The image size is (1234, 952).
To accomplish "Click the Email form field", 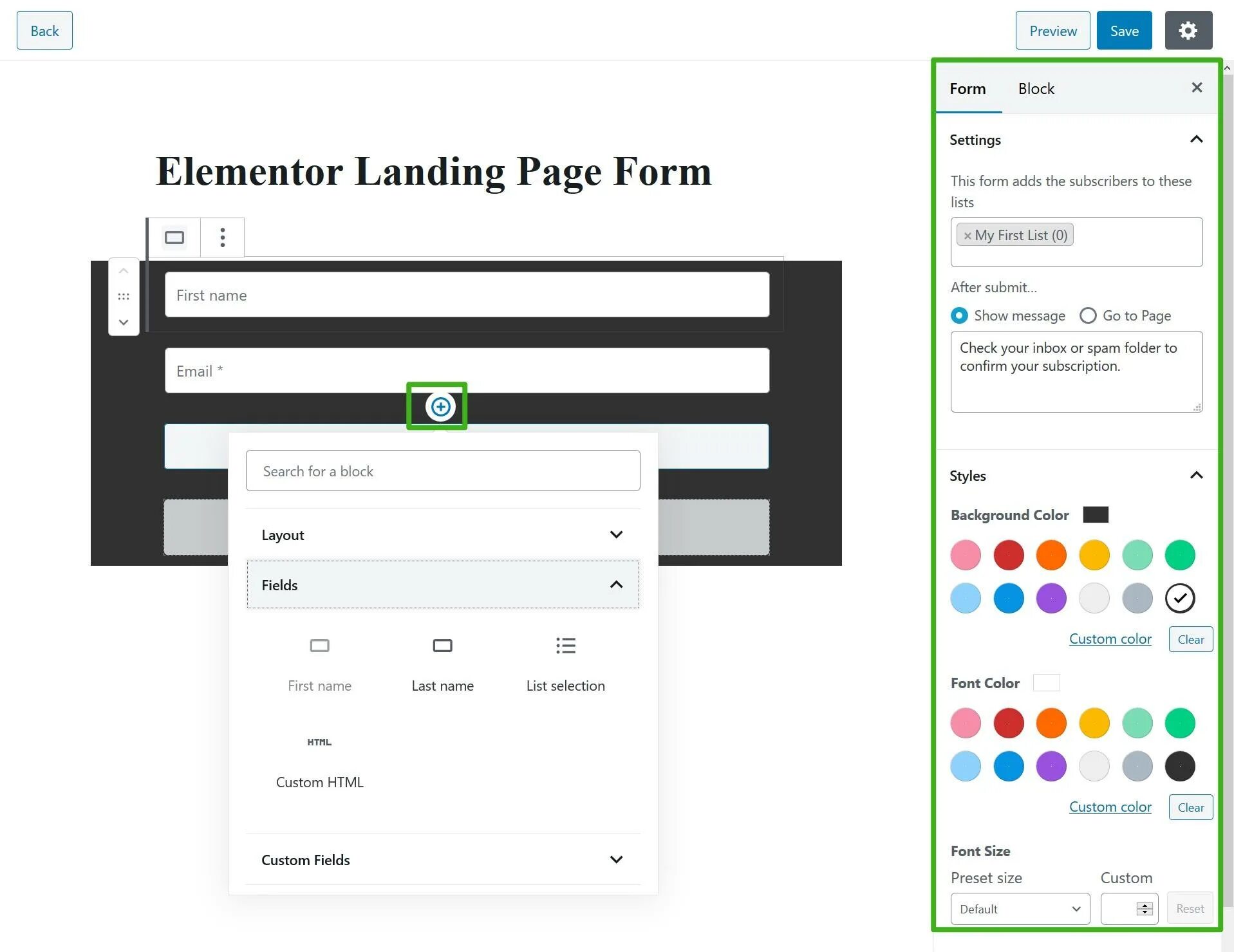I will point(467,371).
